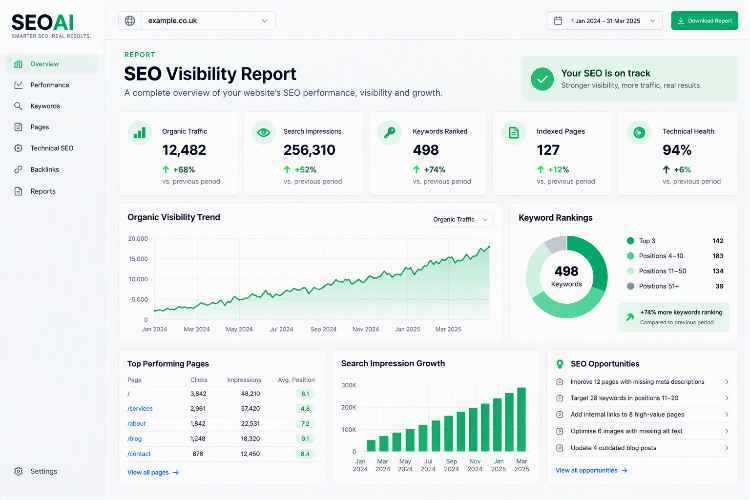750x500 pixels.
Task: Click the Technical Health icon
Action: [639, 133]
